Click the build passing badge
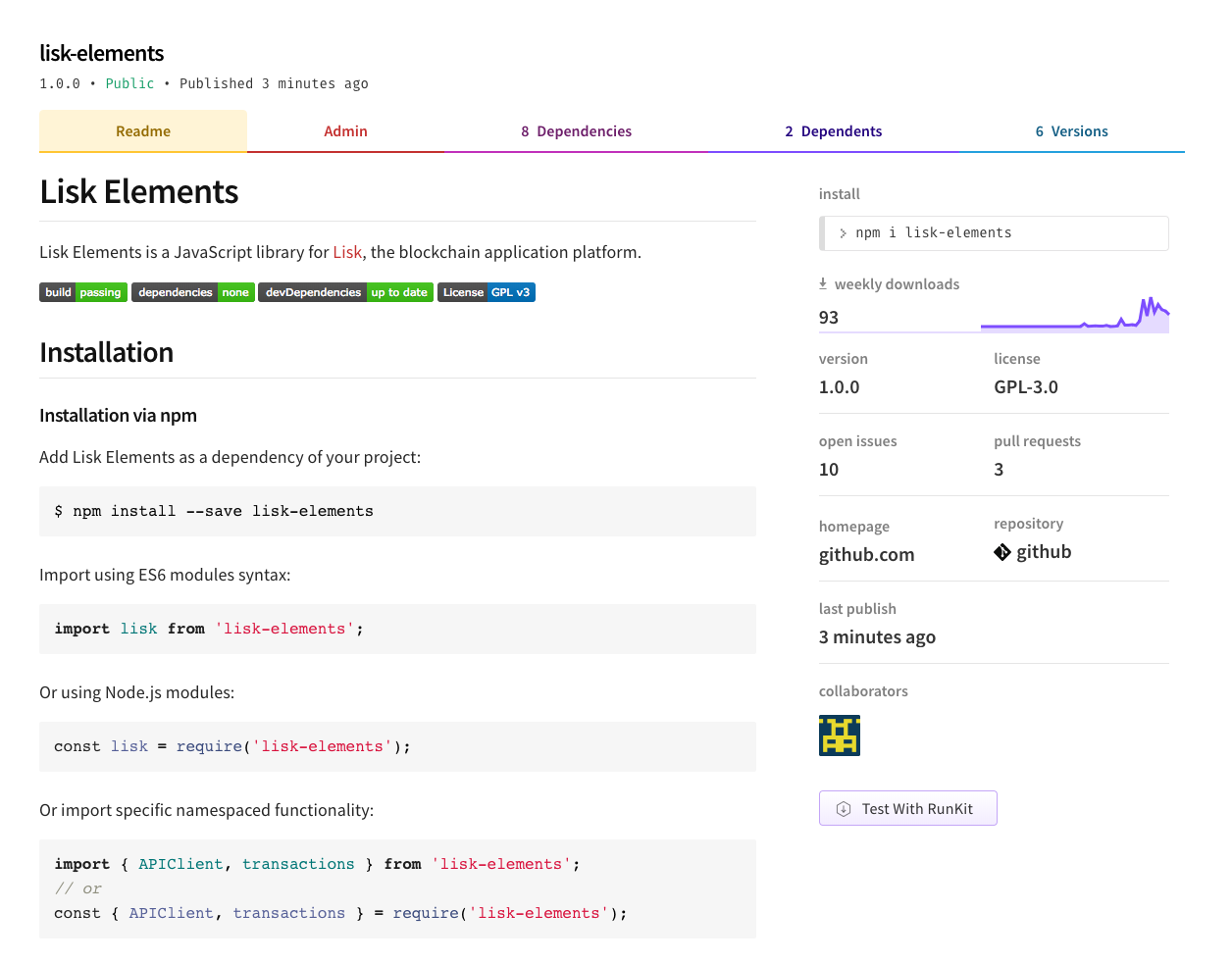Image resolution: width=1232 pixels, height=963 pixels. pos(83,292)
